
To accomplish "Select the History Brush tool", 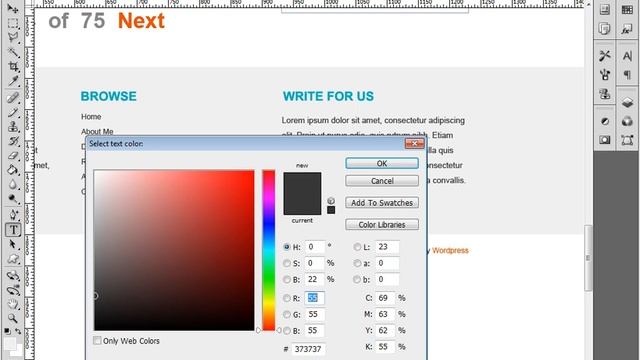I will coord(13,141).
